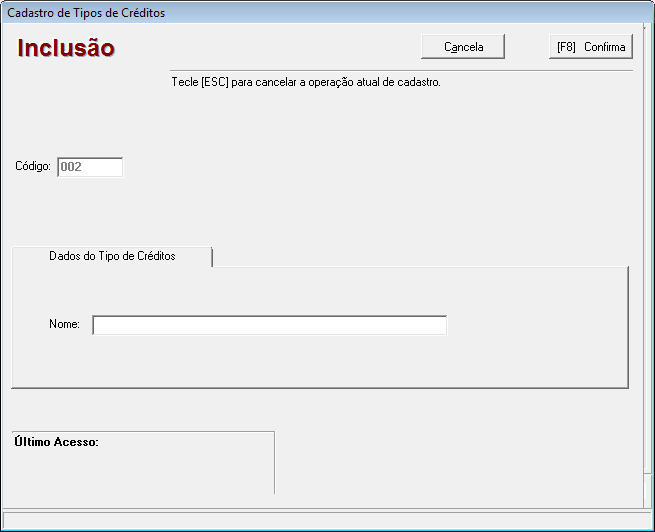This screenshot has height=532, width=655.
Task: Click the Último Acesso label
Action: click(56, 441)
